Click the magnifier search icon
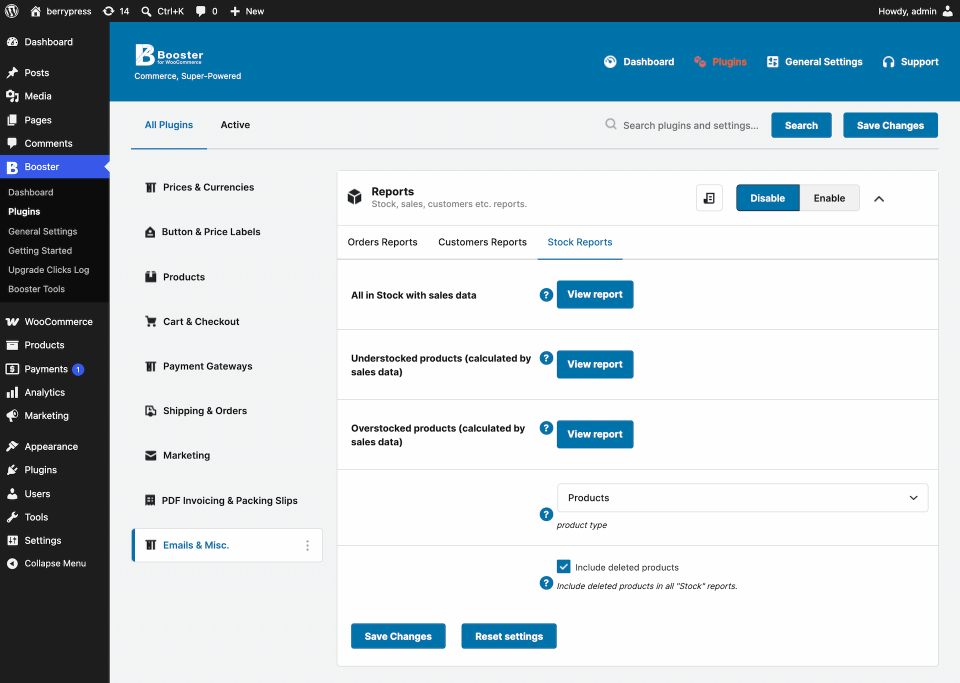 610,124
